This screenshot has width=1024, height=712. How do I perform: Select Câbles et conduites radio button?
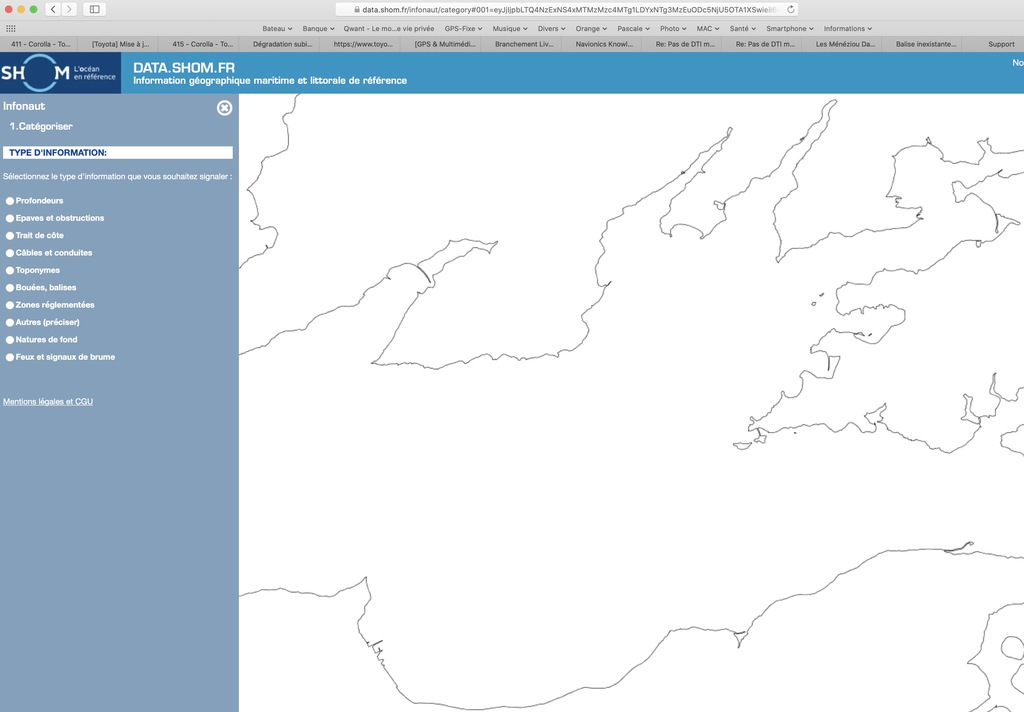point(10,253)
